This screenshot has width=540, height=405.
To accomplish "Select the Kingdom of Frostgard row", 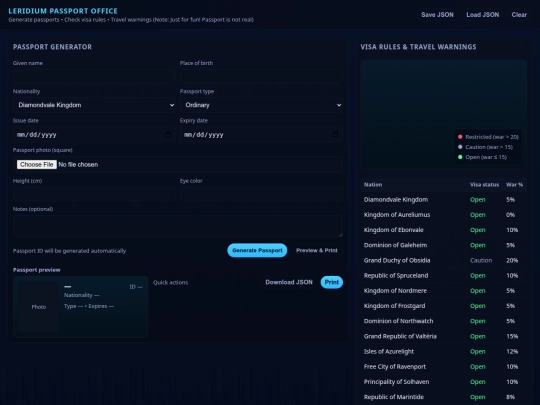I will point(444,306).
